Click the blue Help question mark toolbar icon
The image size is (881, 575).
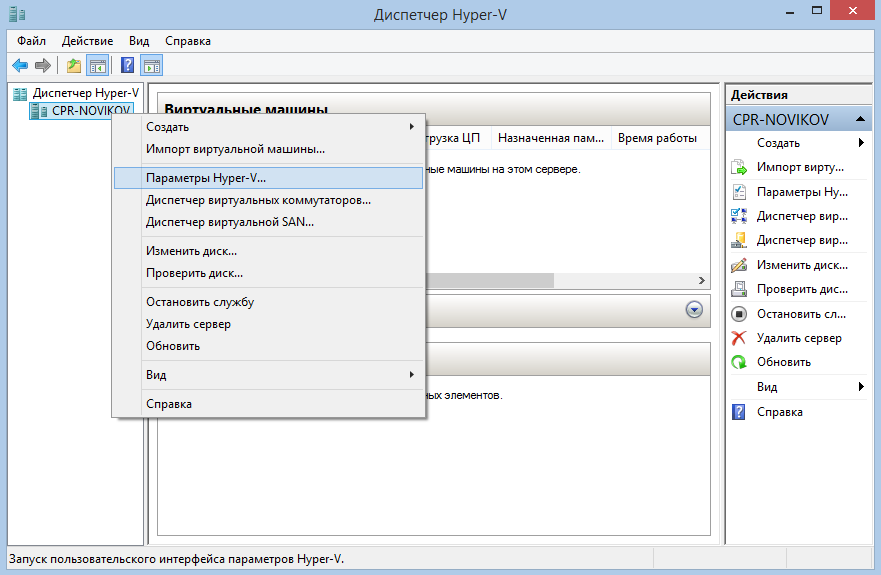[x=127, y=66]
